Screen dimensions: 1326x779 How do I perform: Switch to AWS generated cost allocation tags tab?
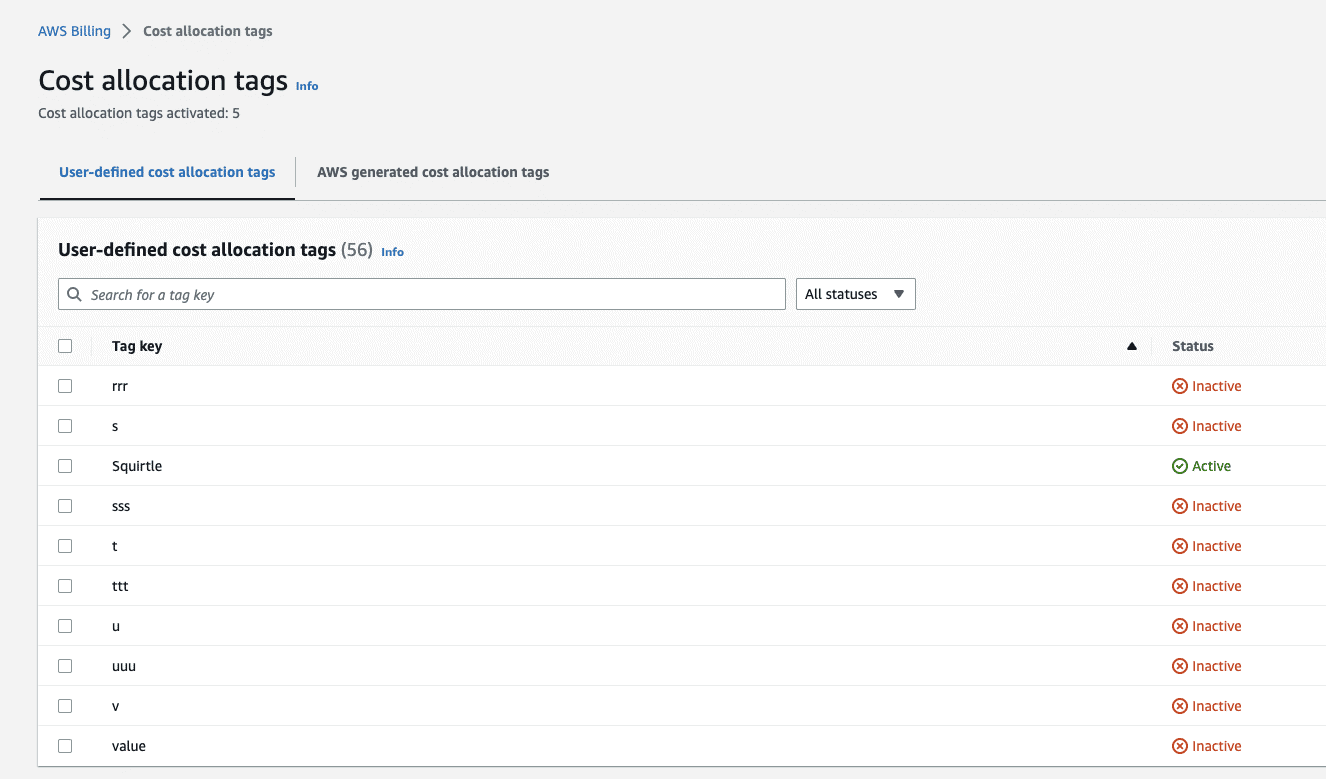pos(433,172)
